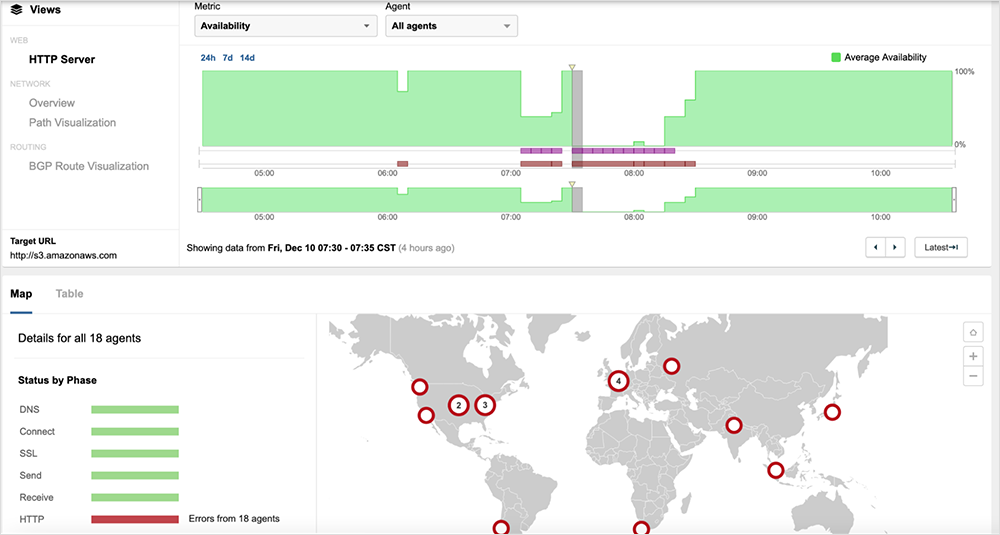This screenshot has height=535, width=1000.
Task: Open the All agents dropdown
Action: tap(451, 26)
